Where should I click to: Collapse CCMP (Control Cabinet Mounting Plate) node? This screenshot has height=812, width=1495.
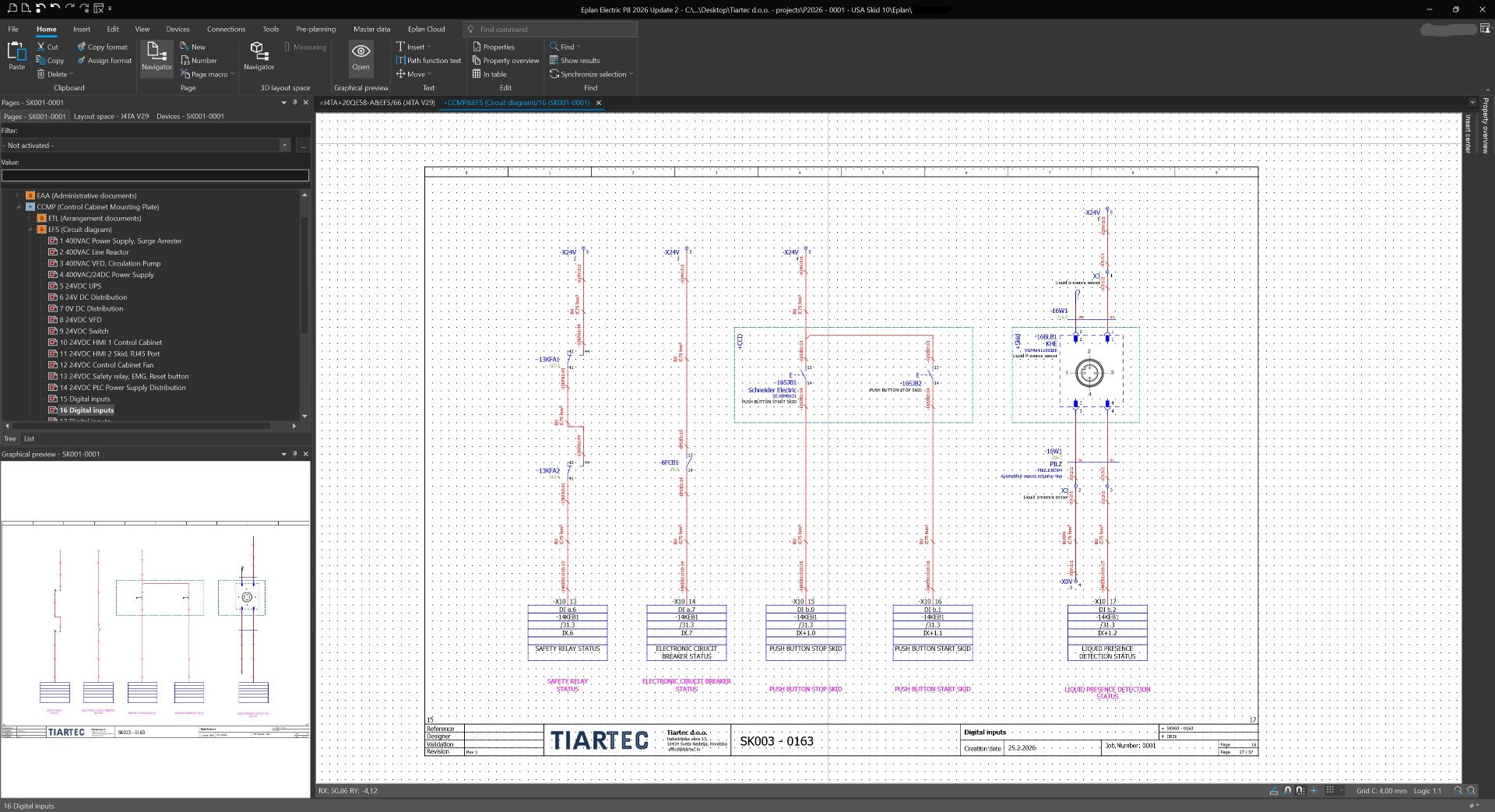pos(19,207)
